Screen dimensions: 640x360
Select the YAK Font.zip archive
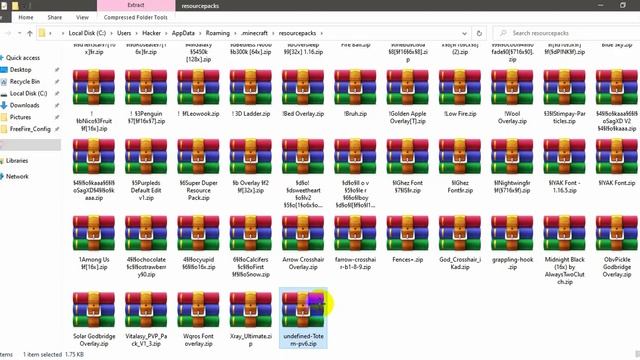(616, 156)
